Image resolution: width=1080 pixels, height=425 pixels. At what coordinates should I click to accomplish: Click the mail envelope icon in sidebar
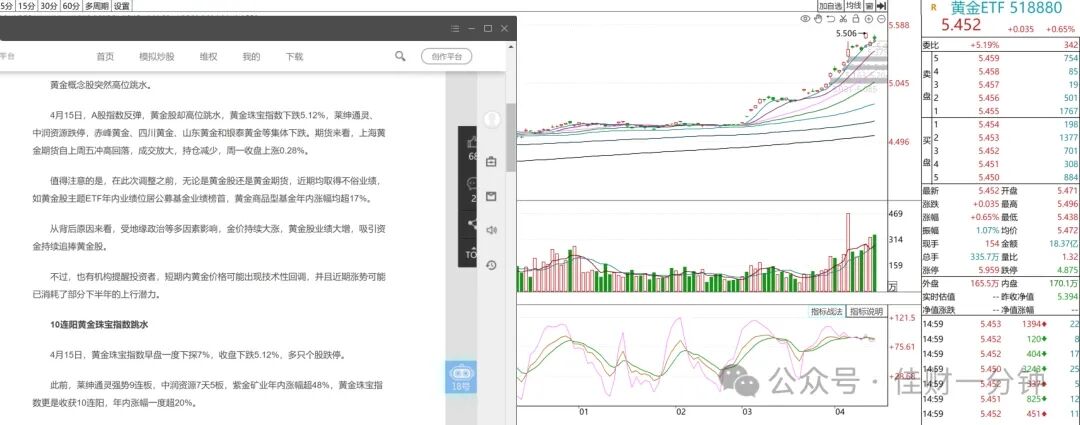(491, 197)
